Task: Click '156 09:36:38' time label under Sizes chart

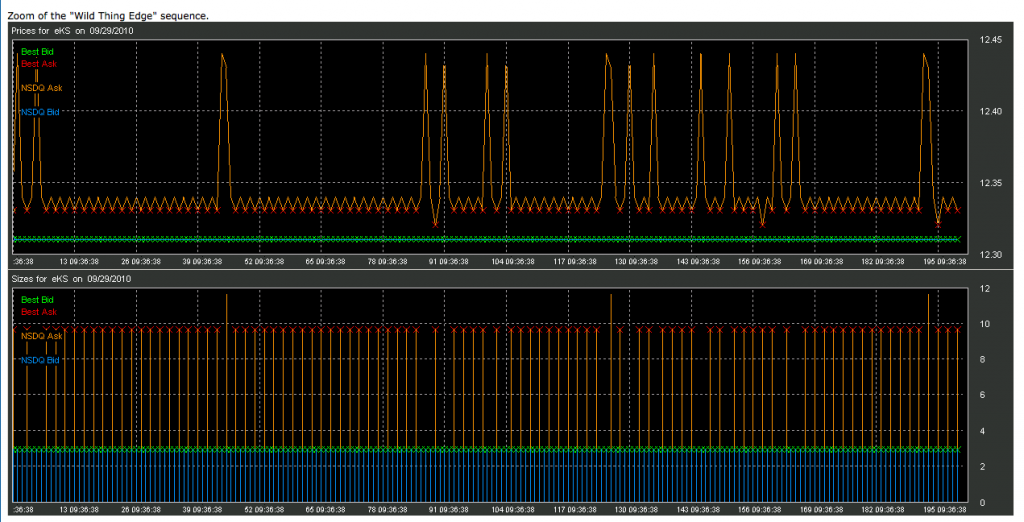Action: pos(760,510)
